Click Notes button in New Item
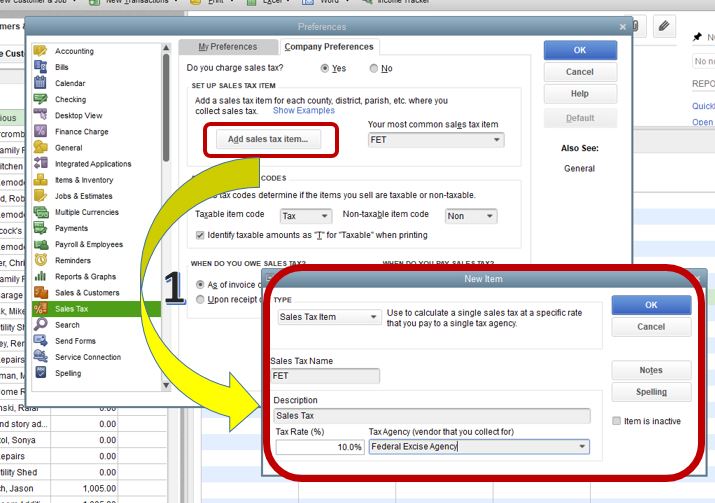The height and width of the screenshot is (503, 715). 651,370
